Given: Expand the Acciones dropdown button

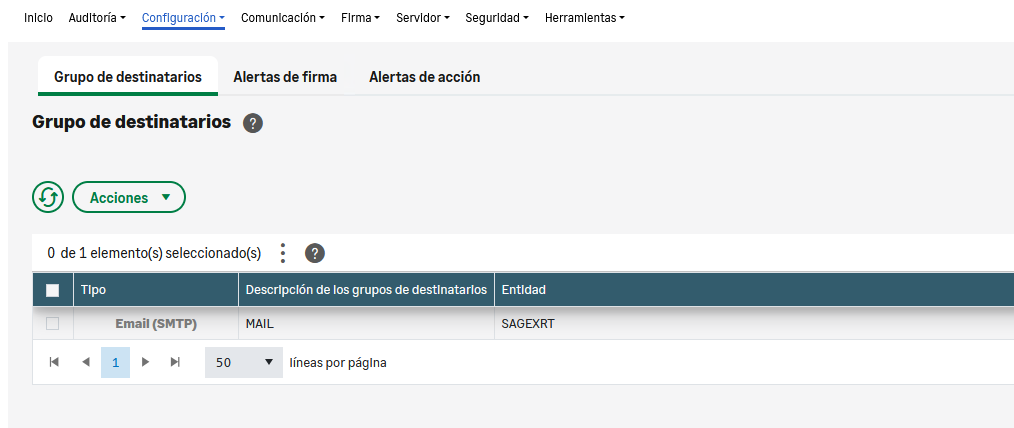Looking at the screenshot, I should pos(129,197).
